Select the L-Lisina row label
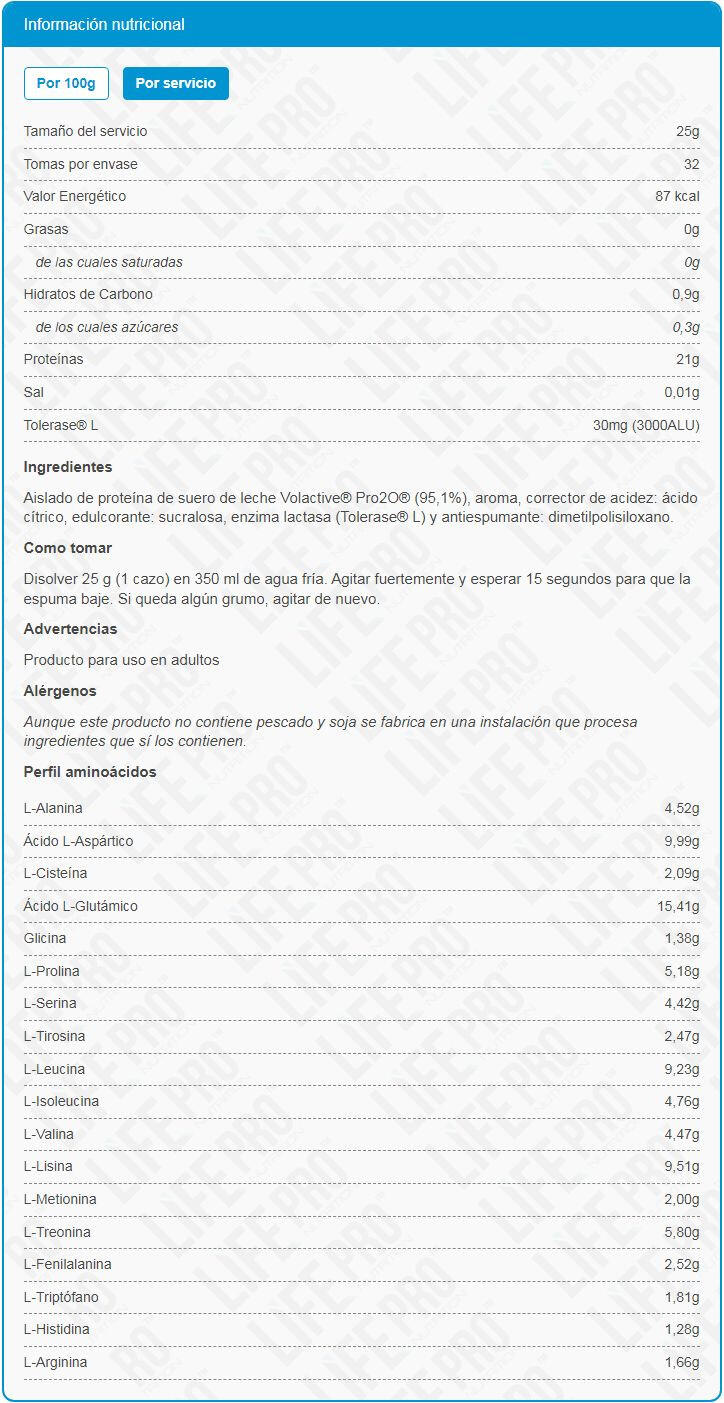This screenshot has width=724, height=1403. (x=48, y=1166)
